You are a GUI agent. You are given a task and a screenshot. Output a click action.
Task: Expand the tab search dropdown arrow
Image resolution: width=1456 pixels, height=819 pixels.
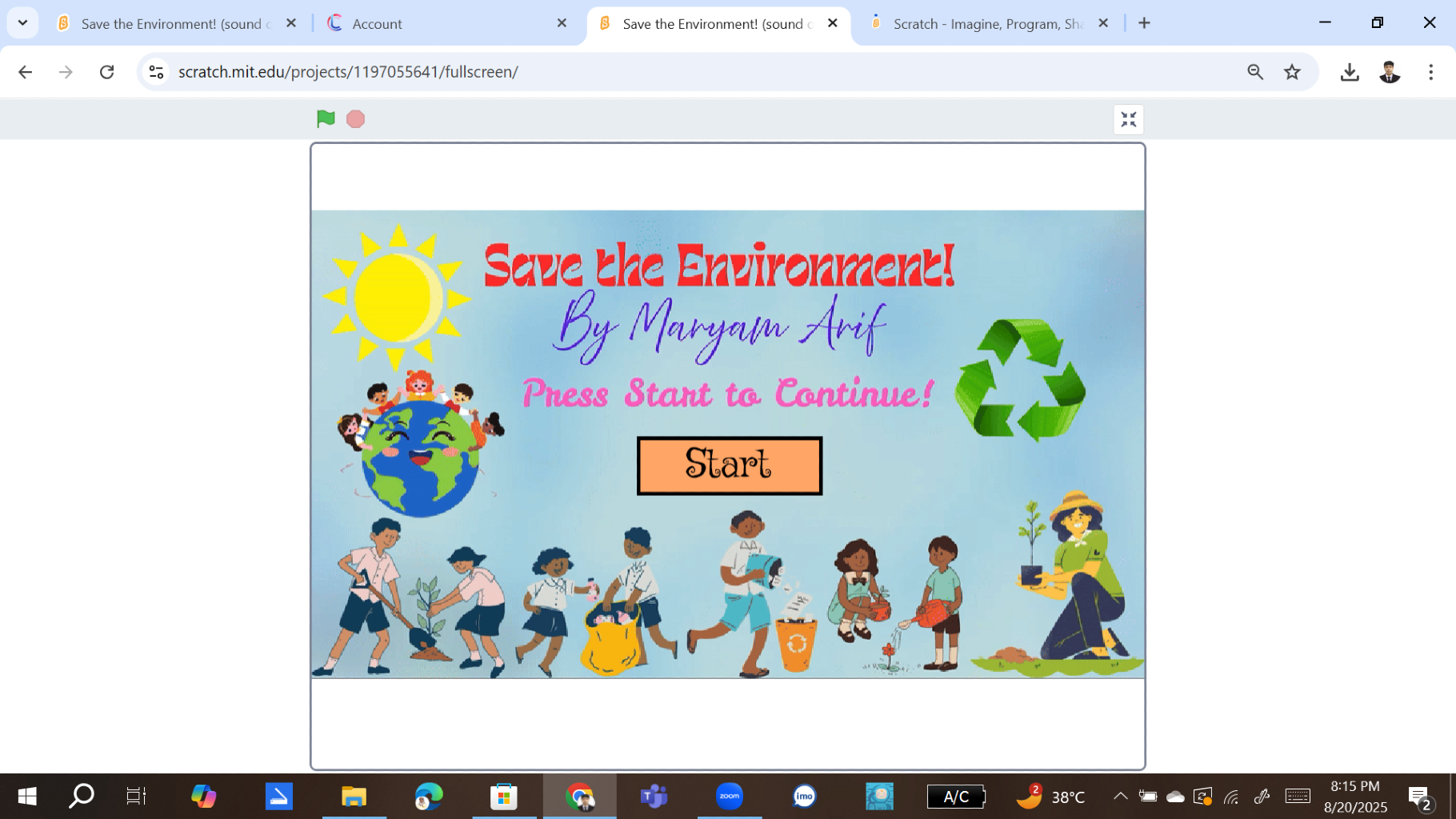click(22, 23)
